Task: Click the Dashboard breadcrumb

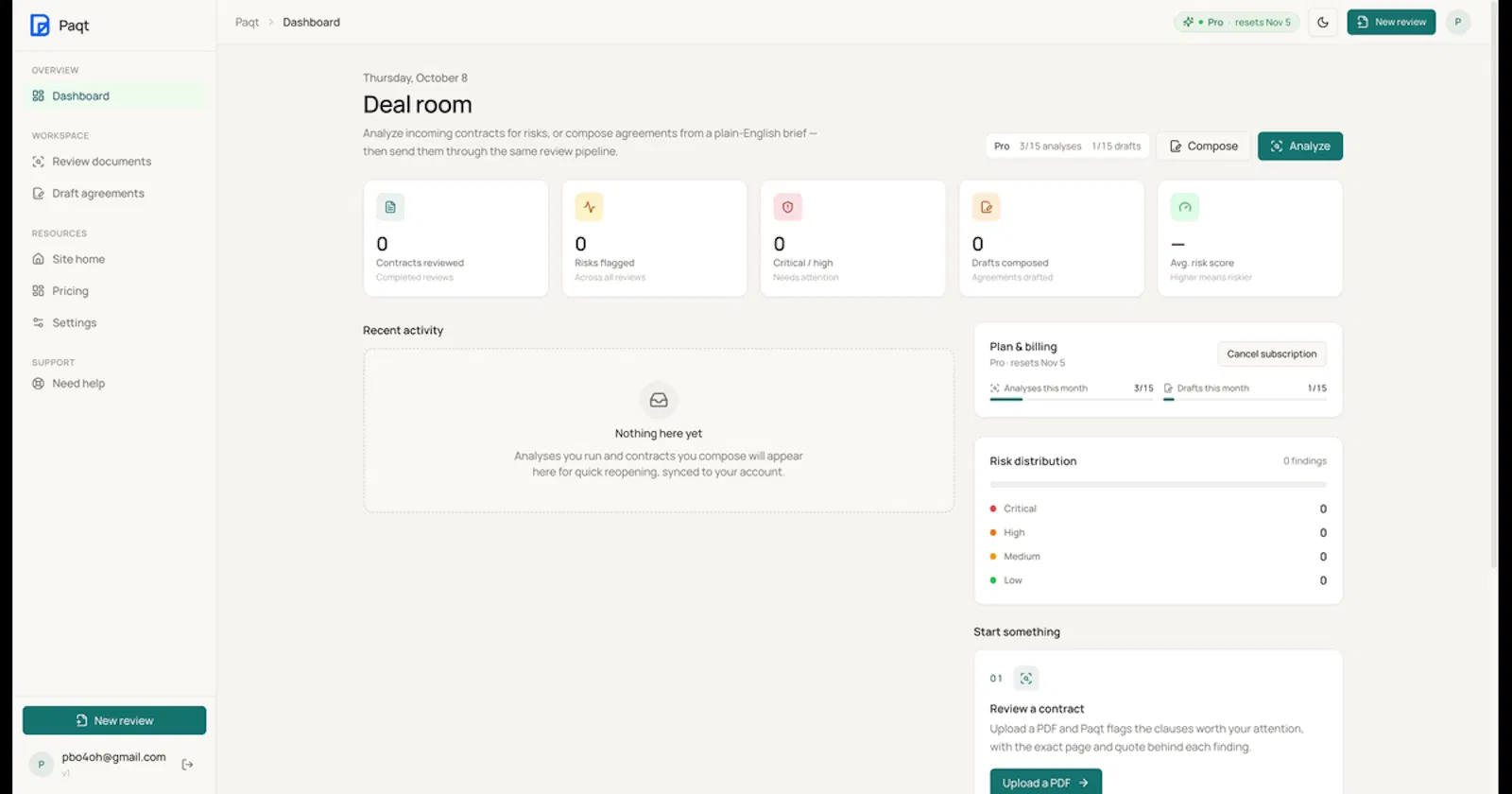Action: click(311, 22)
